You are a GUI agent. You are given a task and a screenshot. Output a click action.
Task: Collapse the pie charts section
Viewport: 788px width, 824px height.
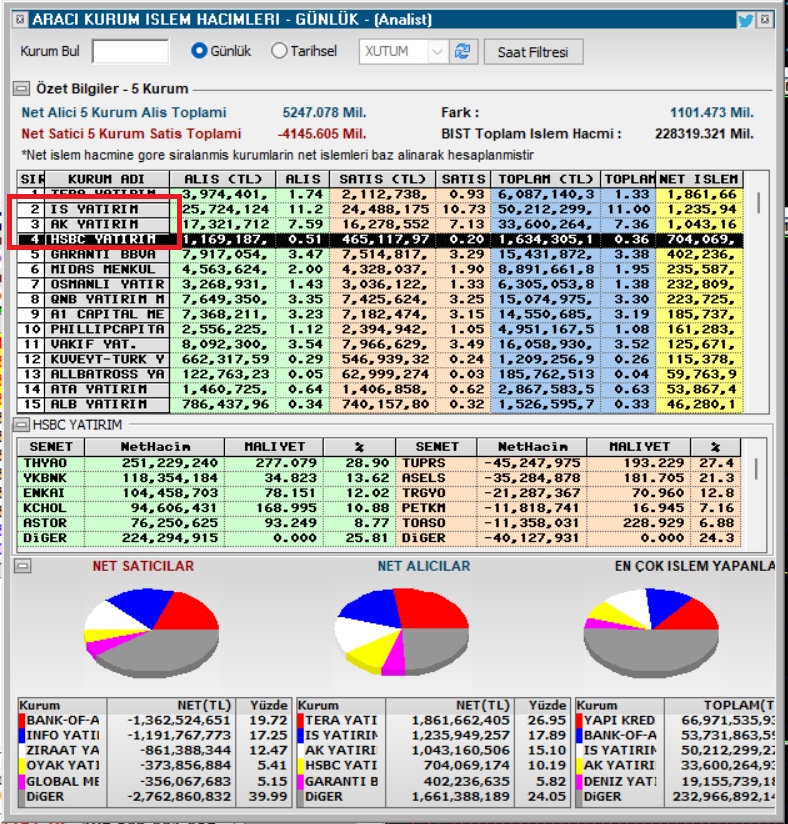point(22,566)
